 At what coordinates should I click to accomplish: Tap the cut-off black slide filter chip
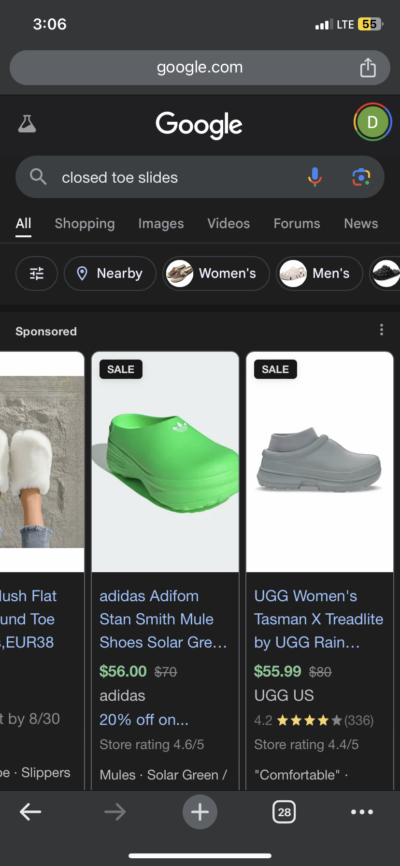[x=385, y=273]
